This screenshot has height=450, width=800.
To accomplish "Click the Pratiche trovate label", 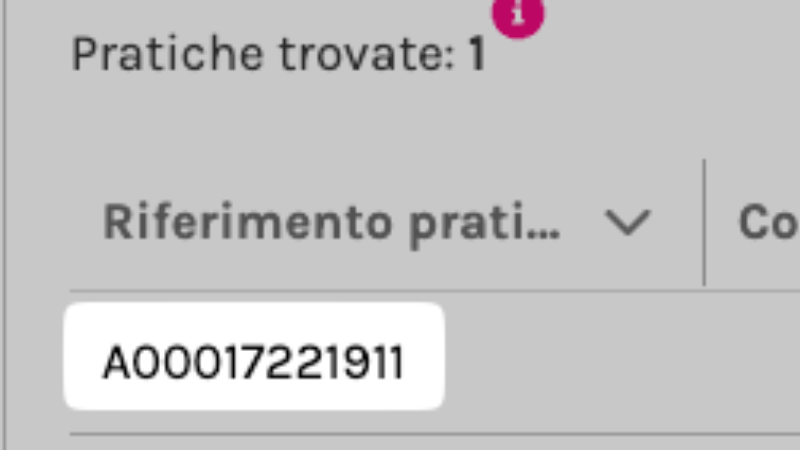I will [263, 54].
